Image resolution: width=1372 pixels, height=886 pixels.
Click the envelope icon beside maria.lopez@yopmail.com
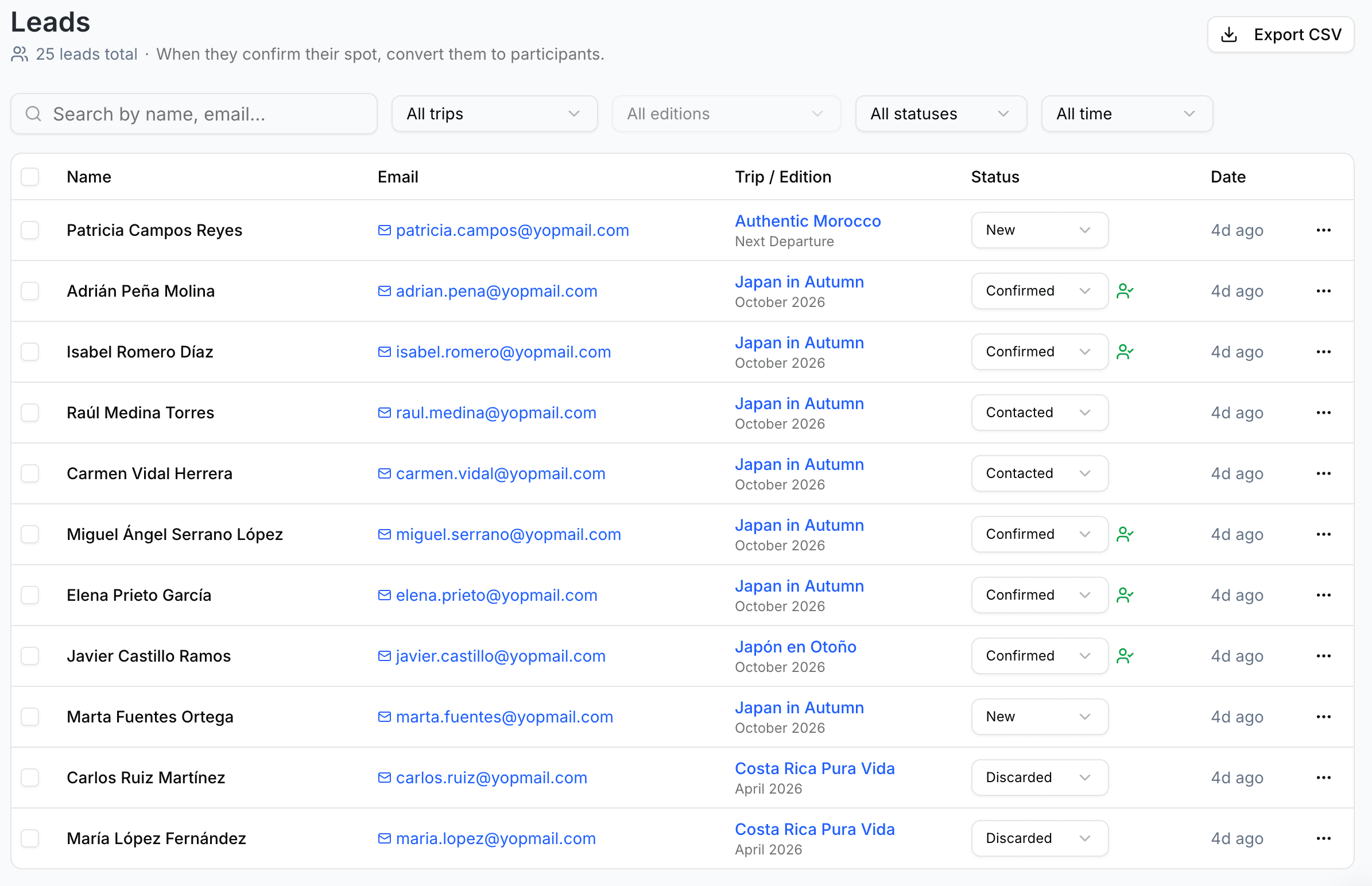point(384,838)
